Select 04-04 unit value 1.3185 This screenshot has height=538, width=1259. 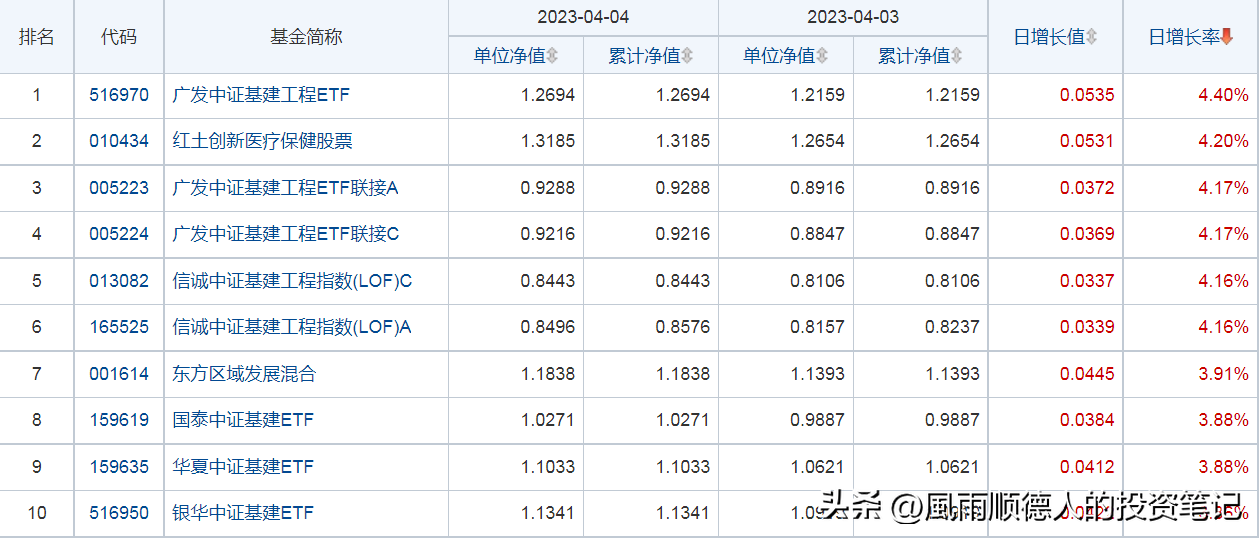tap(548, 141)
